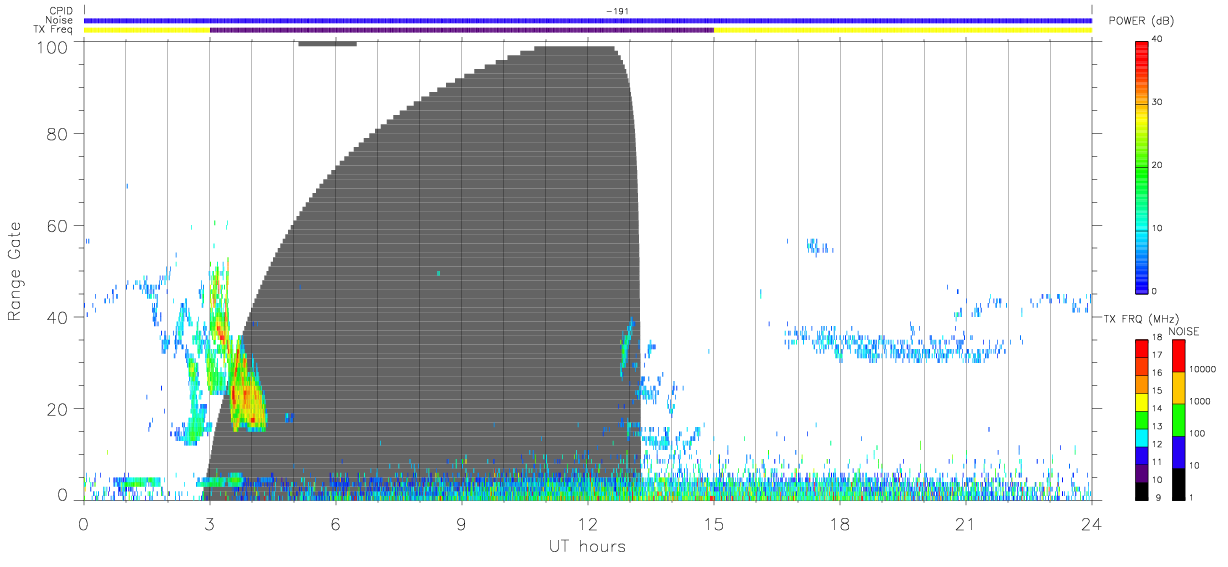Click the 60 tick on the Range Gate axis
This screenshot has height=567, width=1228.
tap(56, 226)
